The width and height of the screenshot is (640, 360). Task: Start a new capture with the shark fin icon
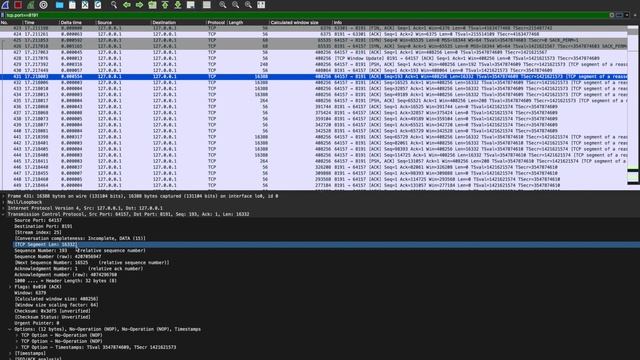tap(5, 5)
